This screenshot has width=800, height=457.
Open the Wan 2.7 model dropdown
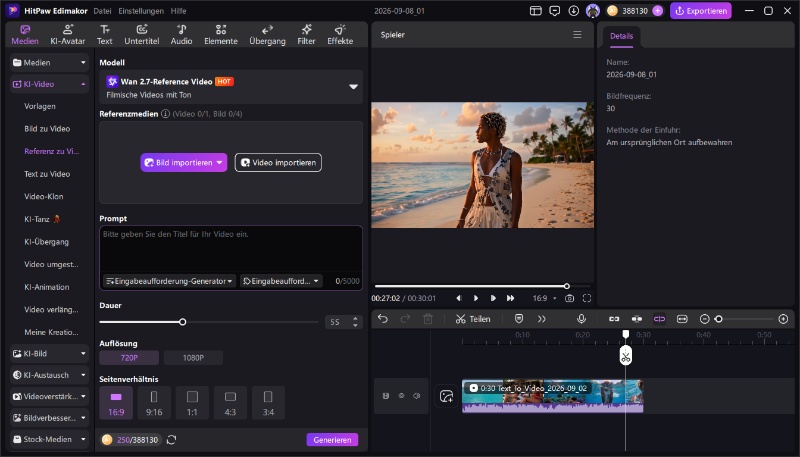231,87
